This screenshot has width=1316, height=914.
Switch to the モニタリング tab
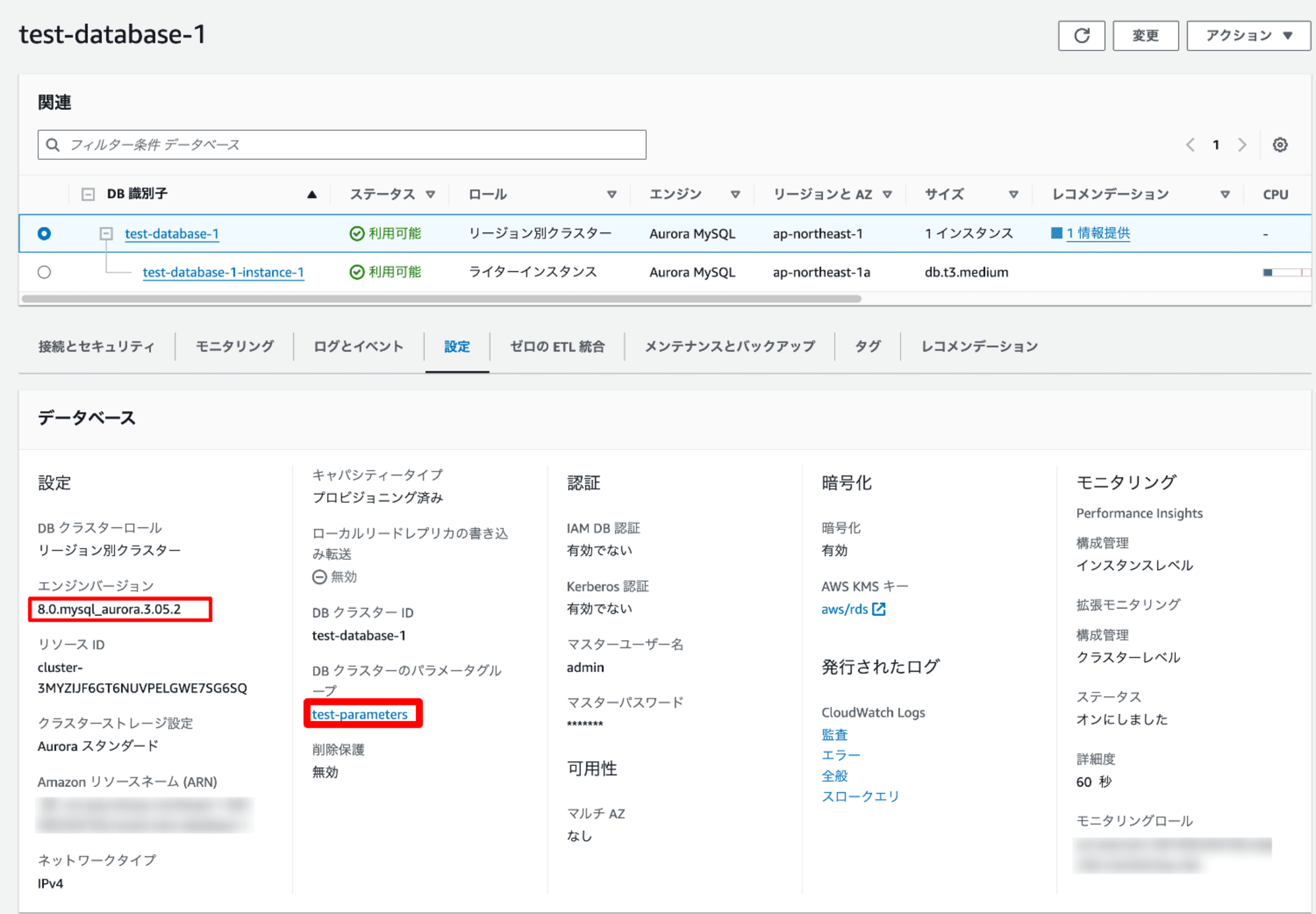[235, 347]
